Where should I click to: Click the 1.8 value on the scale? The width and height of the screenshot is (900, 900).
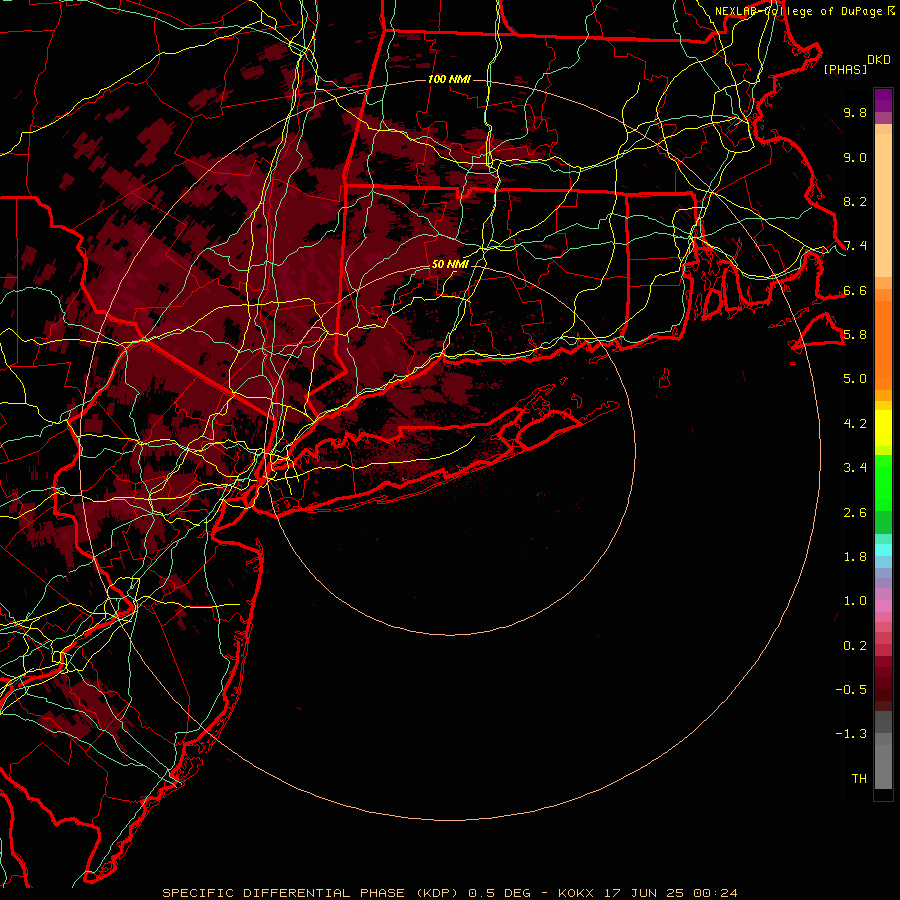[855, 557]
